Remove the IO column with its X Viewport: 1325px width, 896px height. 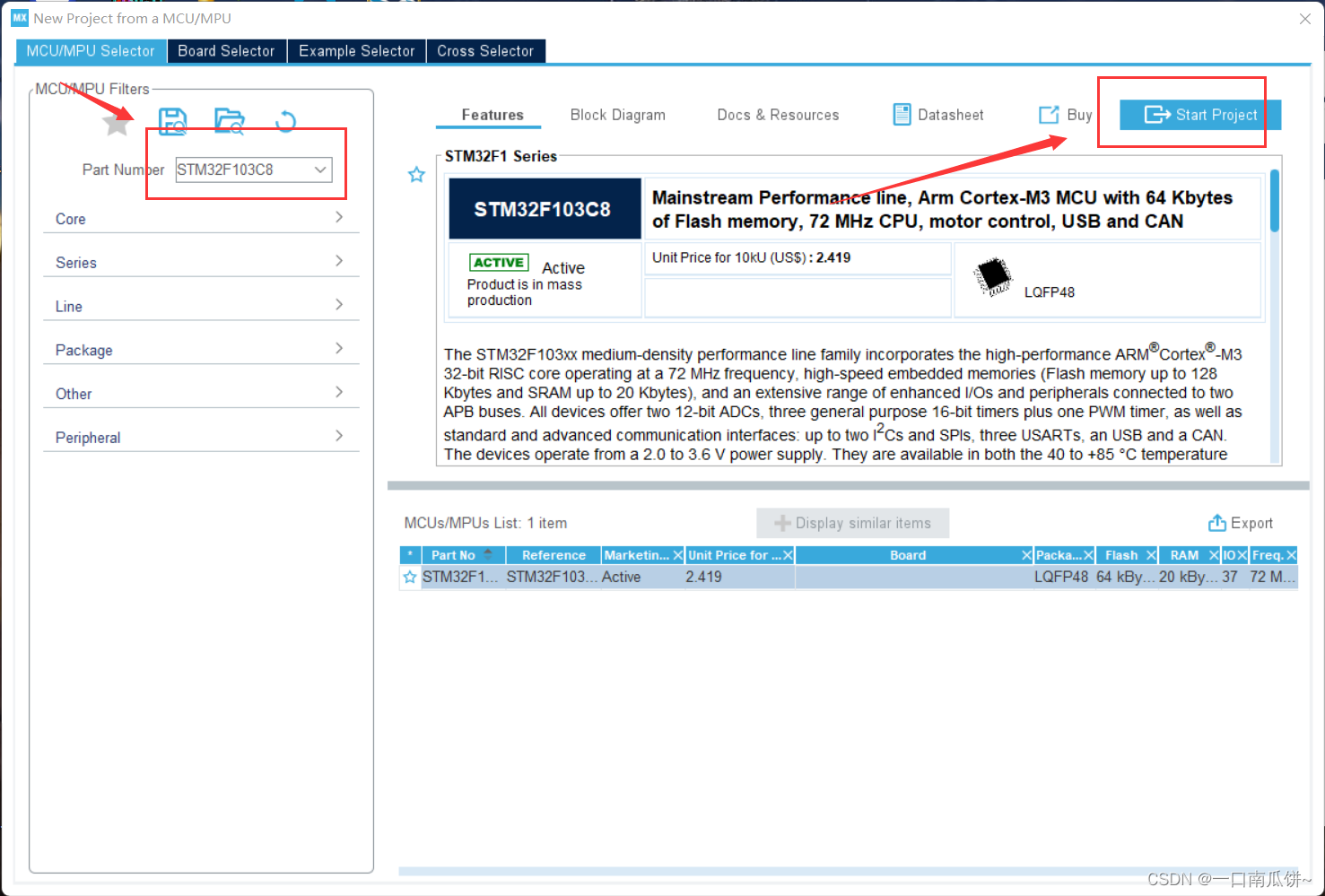tap(1242, 555)
